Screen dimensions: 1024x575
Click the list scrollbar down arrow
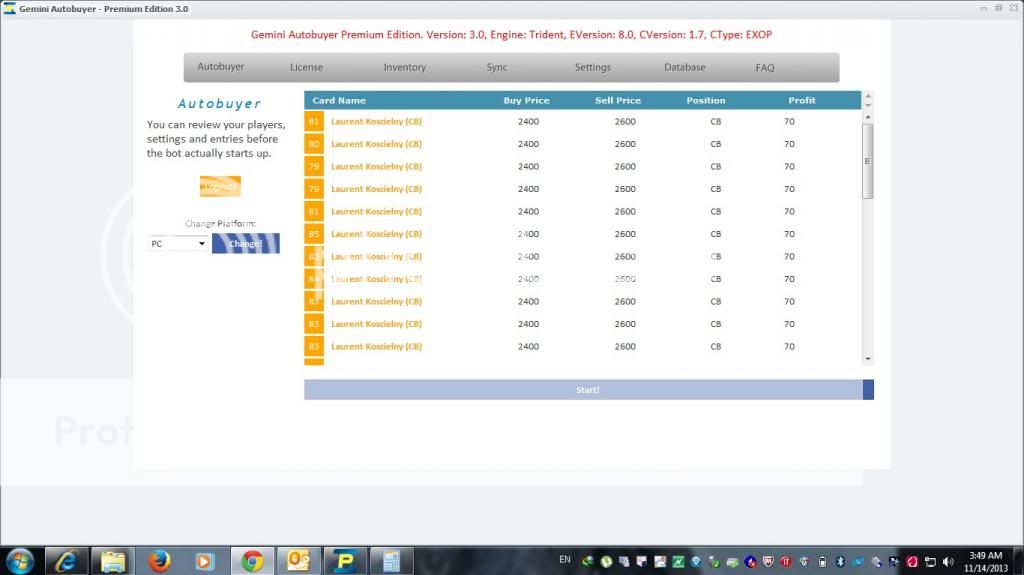coord(868,359)
